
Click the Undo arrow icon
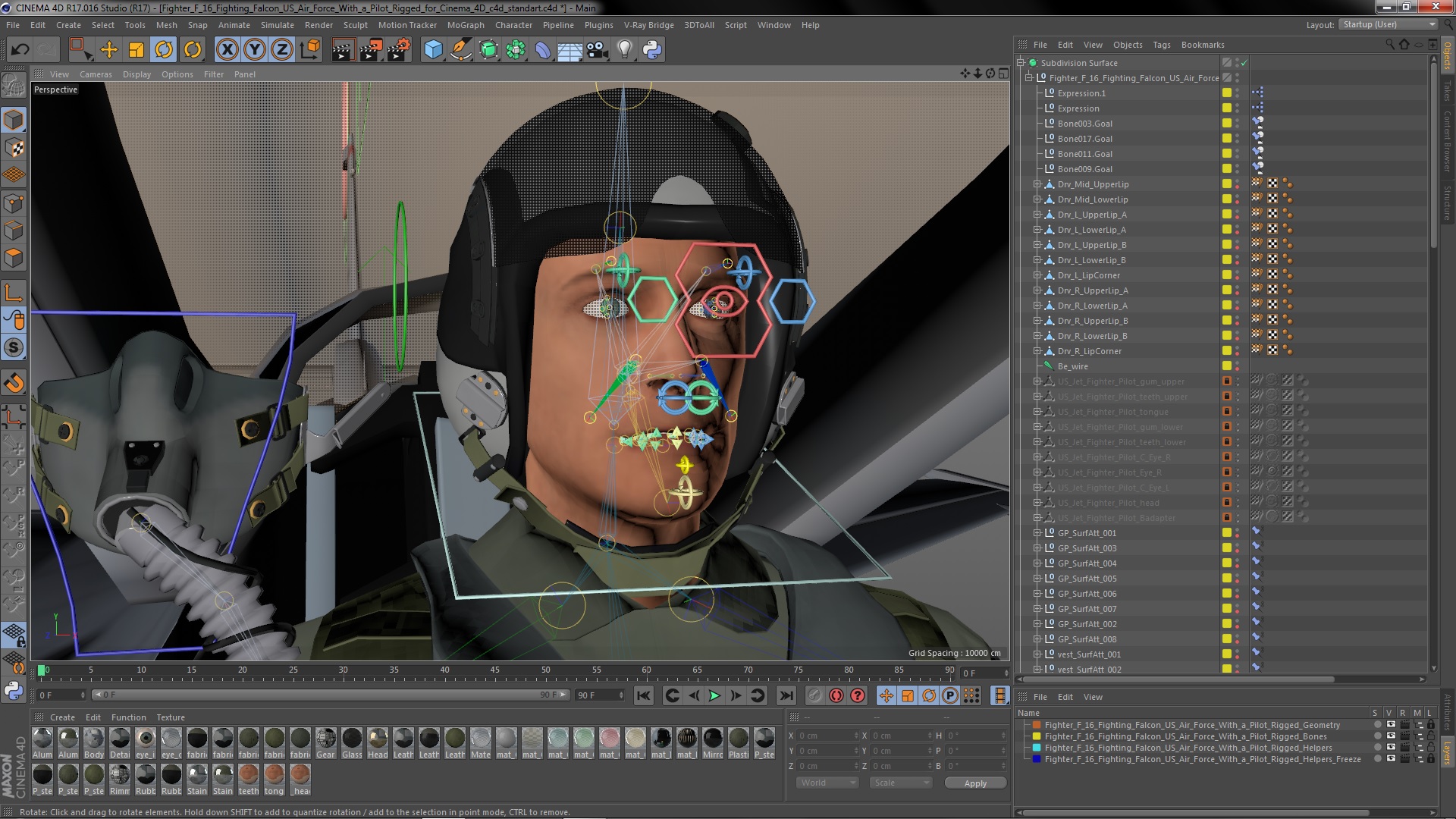(x=20, y=50)
